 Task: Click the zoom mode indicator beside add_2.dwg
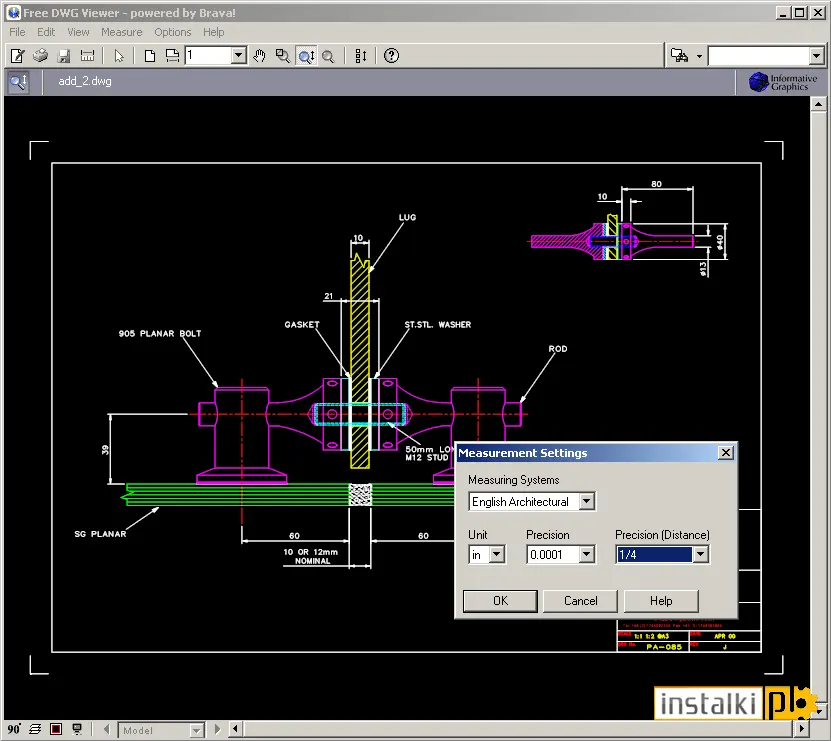pyautogui.click(x=19, y=82)
